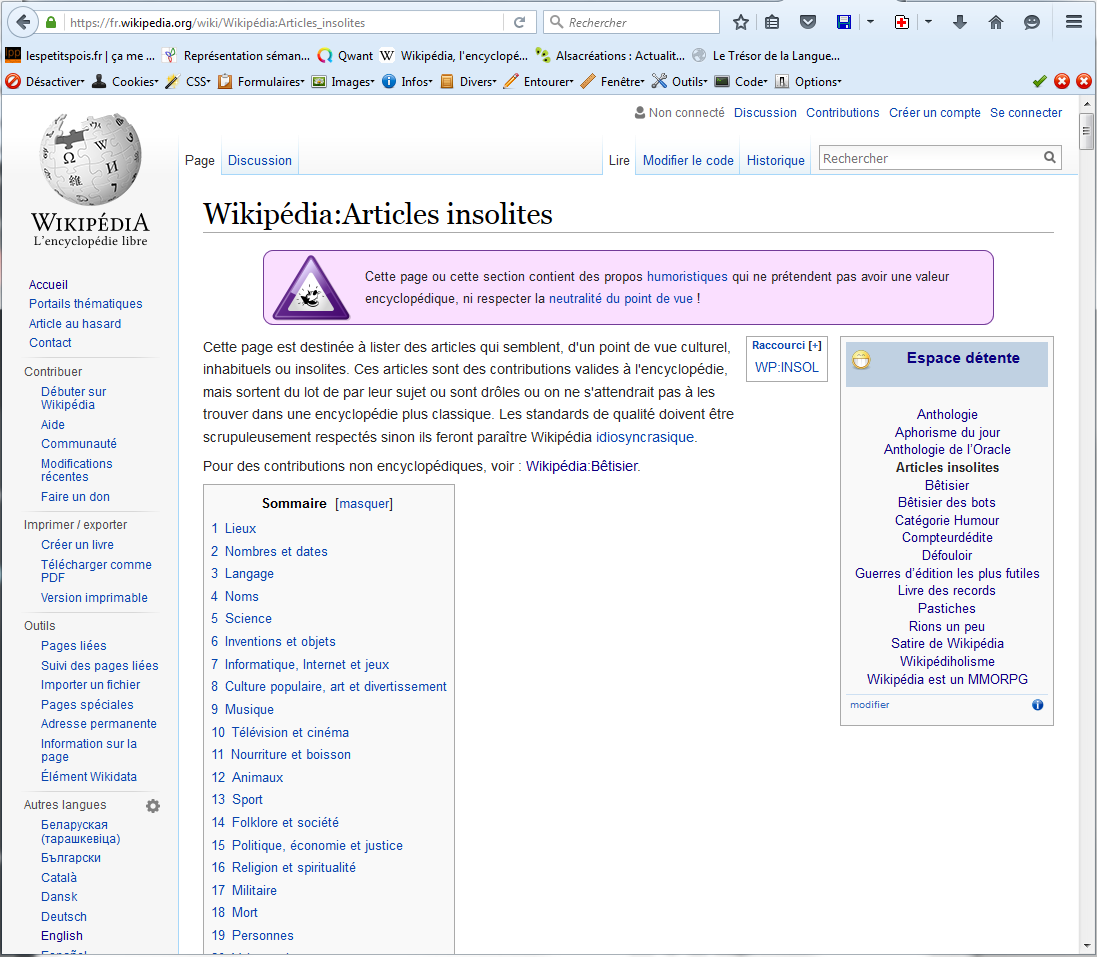This screenshot has width=1097, height=957.
Task: Reload the page with the refresh icon
Action: point(519,22)
